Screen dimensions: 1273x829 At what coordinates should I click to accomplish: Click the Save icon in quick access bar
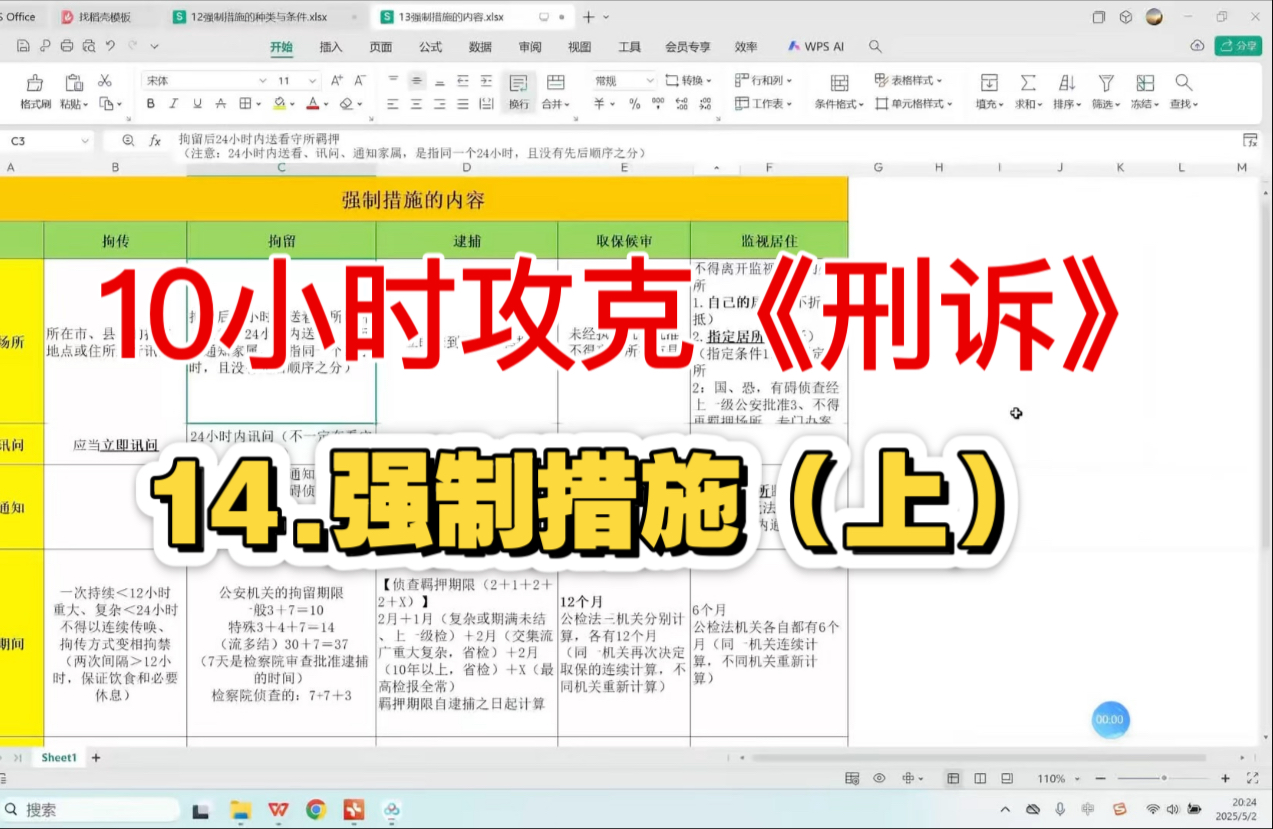tap(23, 46)
